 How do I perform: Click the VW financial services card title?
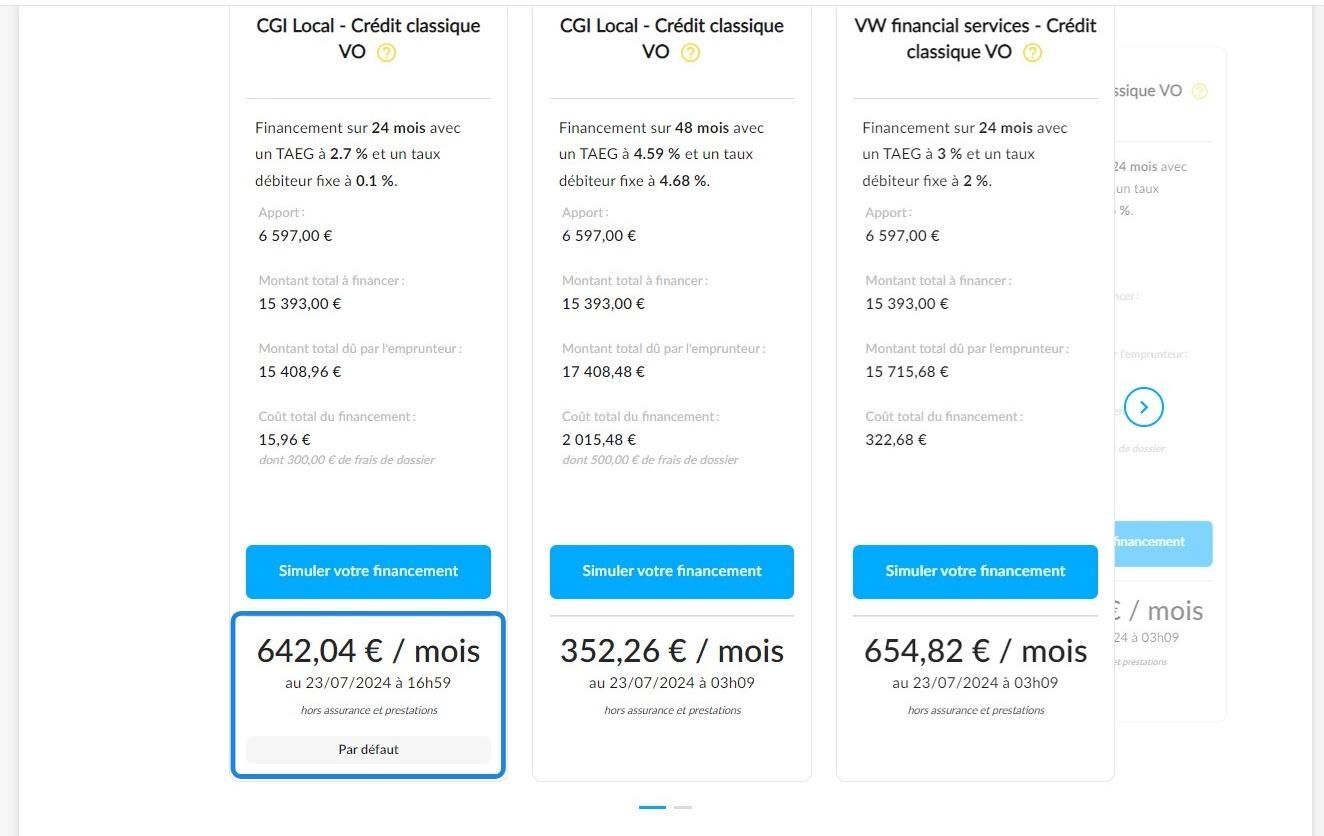[975, 38]
